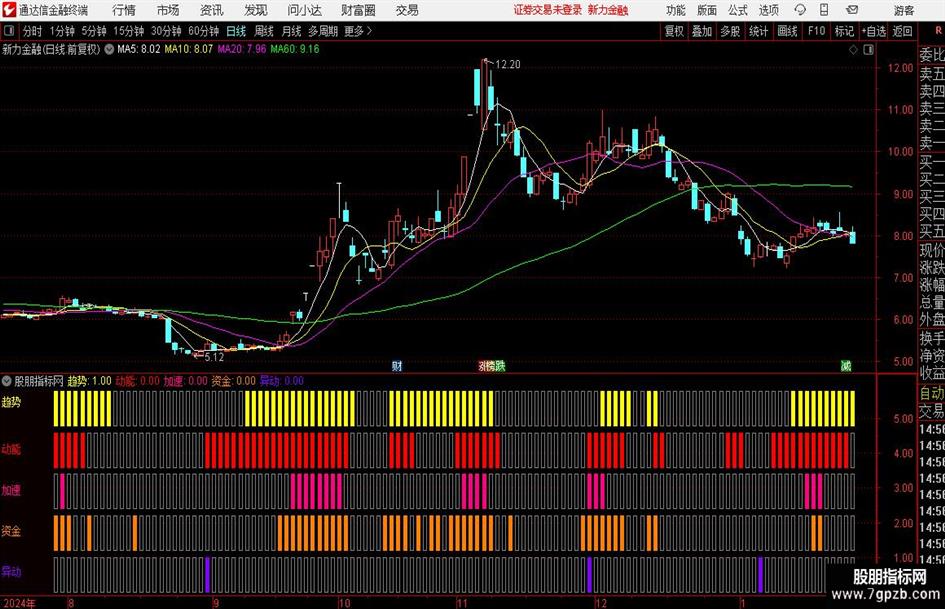Switch to 15分钟 period

click(x=129, y=31)
